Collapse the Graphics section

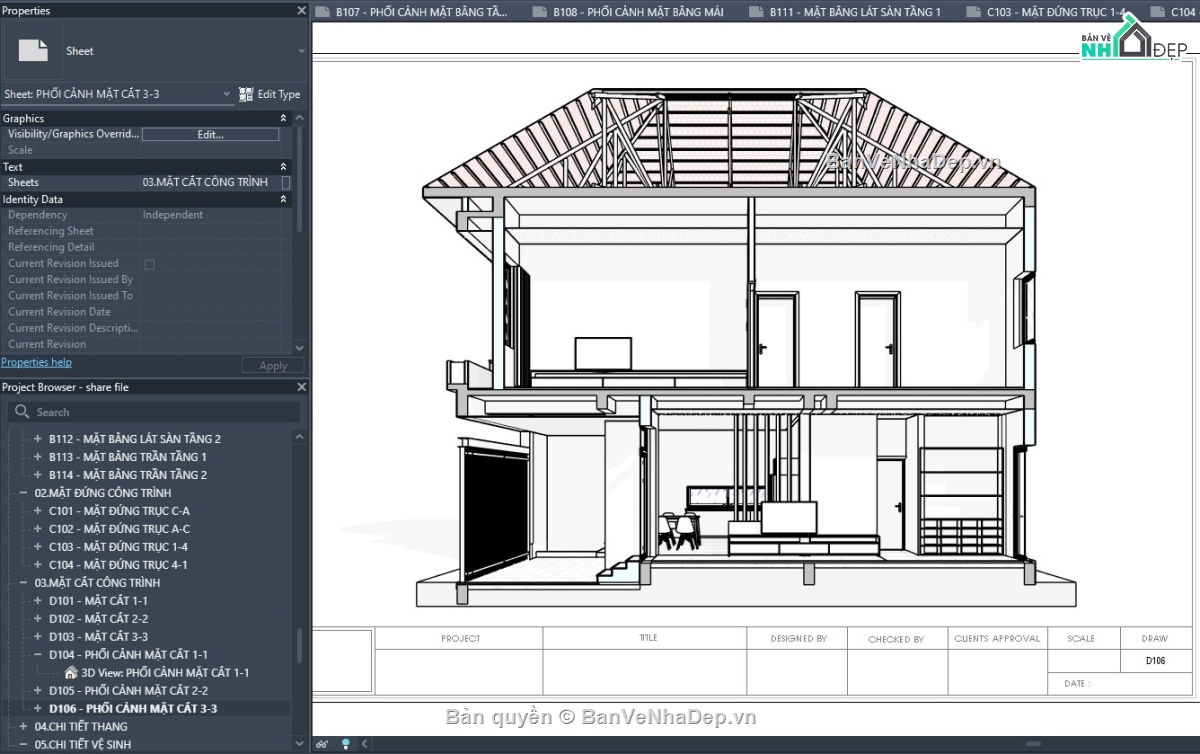(x=283, y=119)
